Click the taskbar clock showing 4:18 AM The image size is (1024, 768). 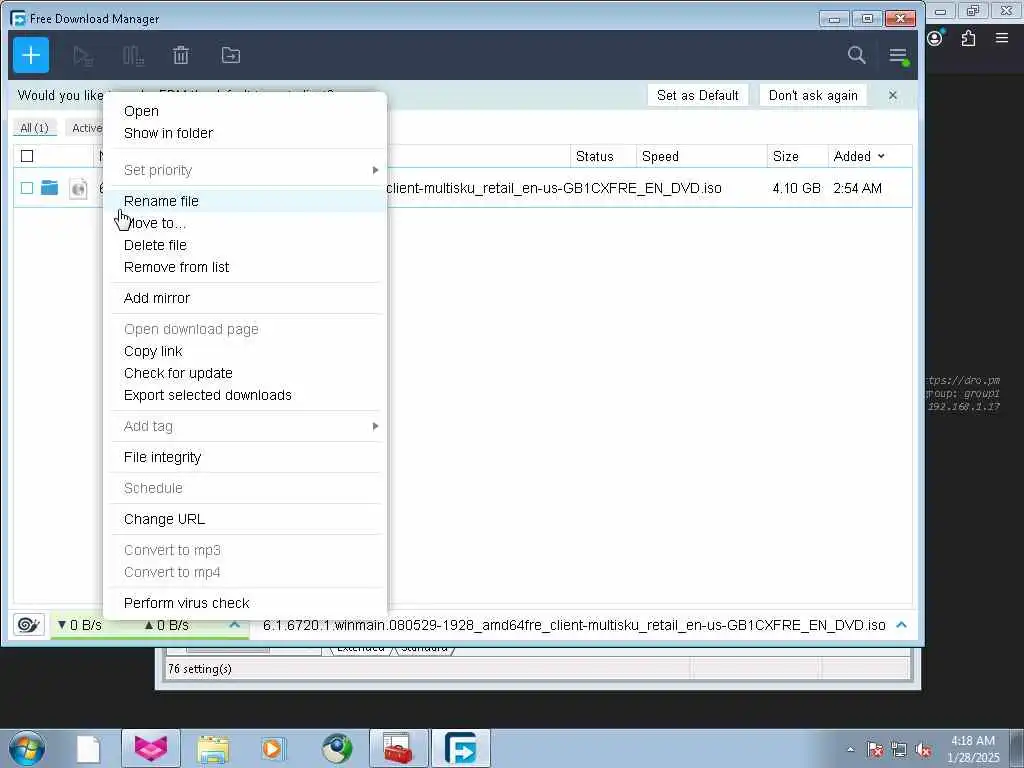click(973, 749)
